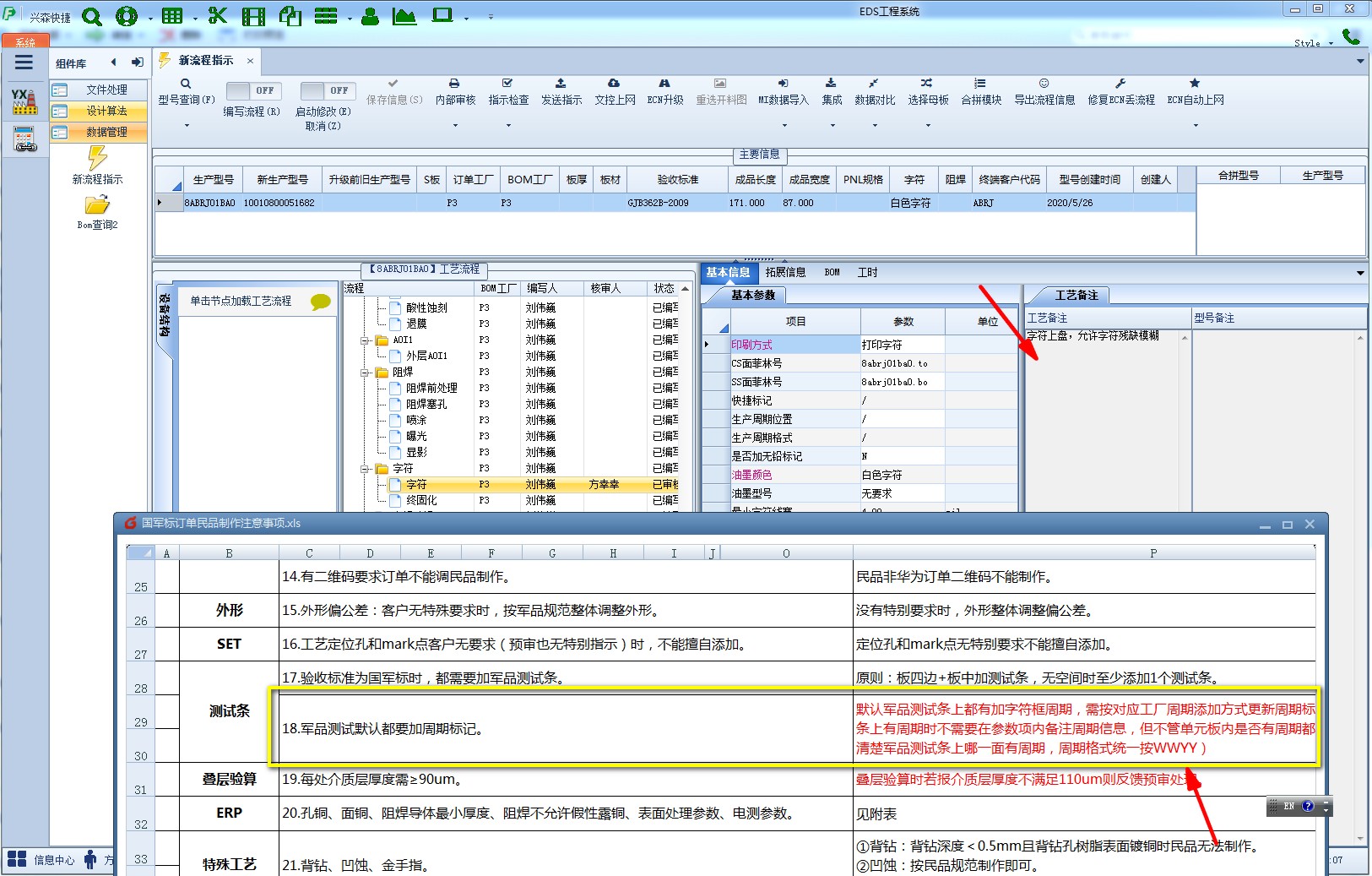Click the green table grid icon

[172, 16]
